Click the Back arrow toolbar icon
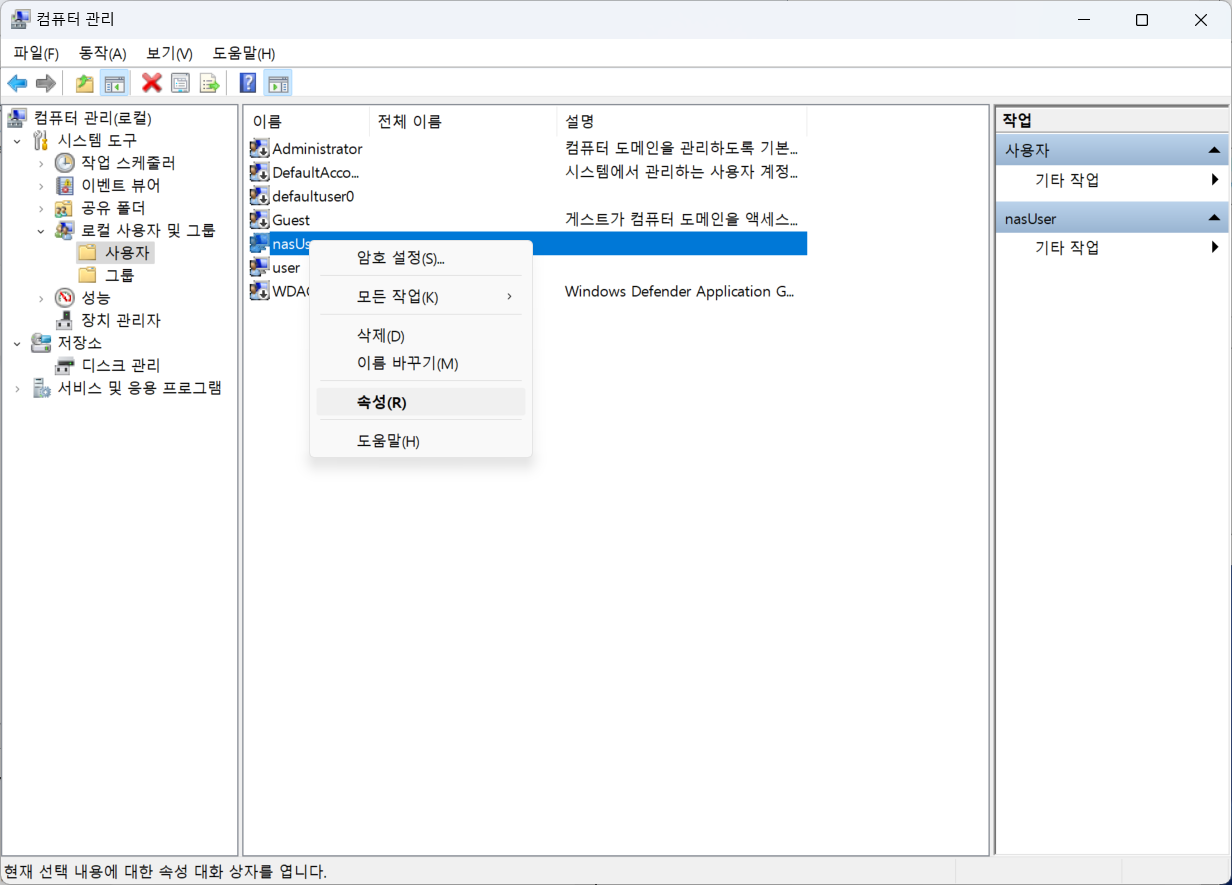Image resolution: width=1232 pixels, height=885 pixels. (17, 83)
